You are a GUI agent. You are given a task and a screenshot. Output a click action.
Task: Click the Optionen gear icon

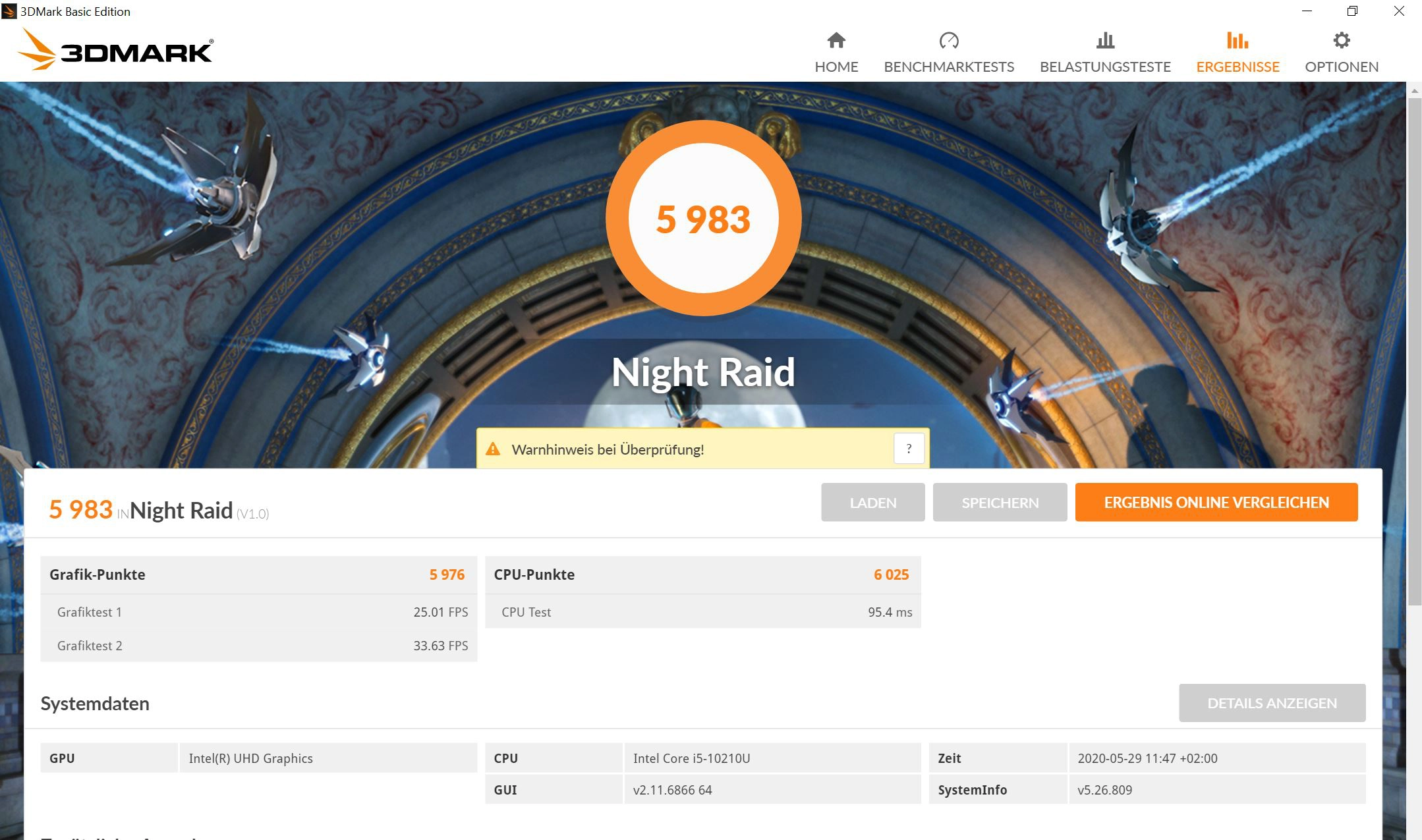coord(1342,40)
